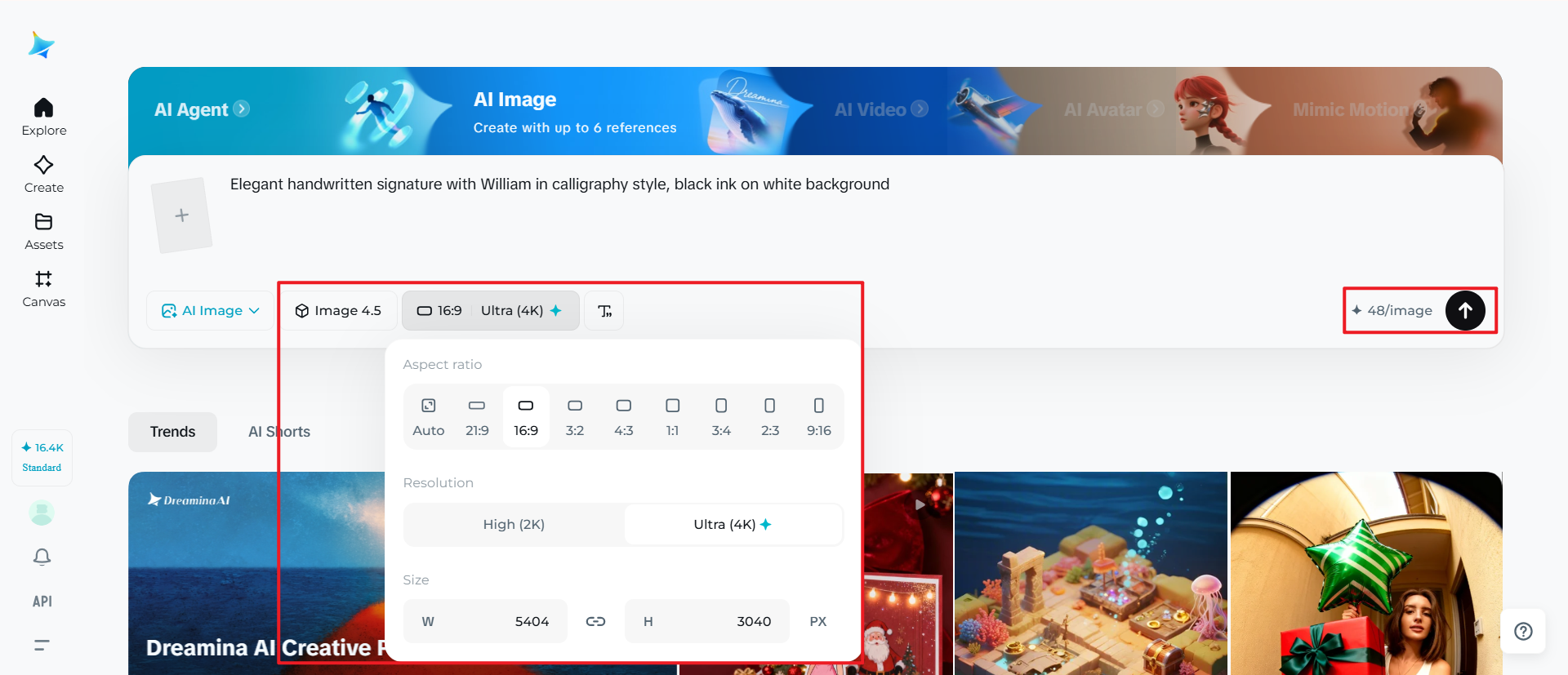Viewport: 1568px width, 675px height.
Task: Switch to the AI Agent banner tab
Action: (x=202, y=109)
